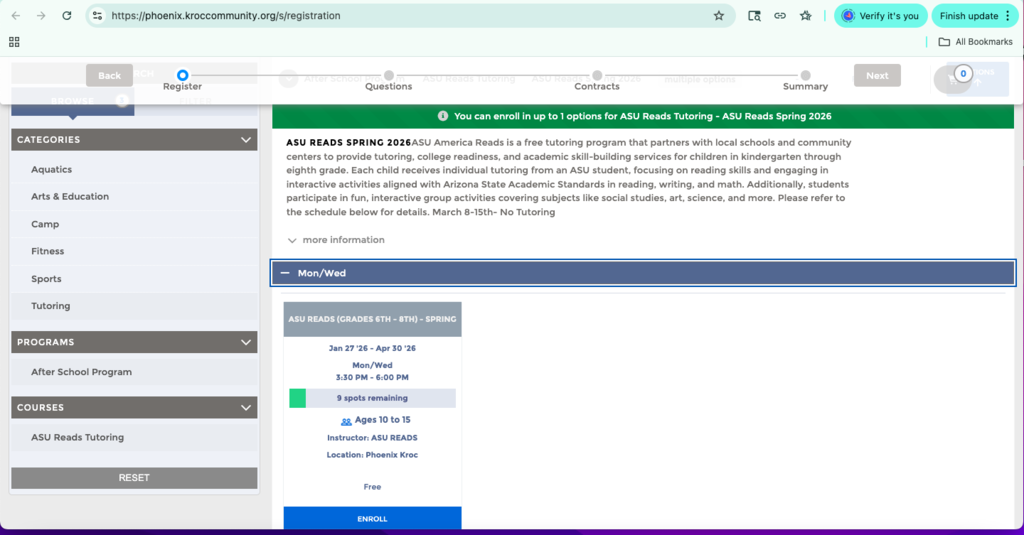Click the copy link icon in toolbar
The image size is (1024, 535).
780,16
